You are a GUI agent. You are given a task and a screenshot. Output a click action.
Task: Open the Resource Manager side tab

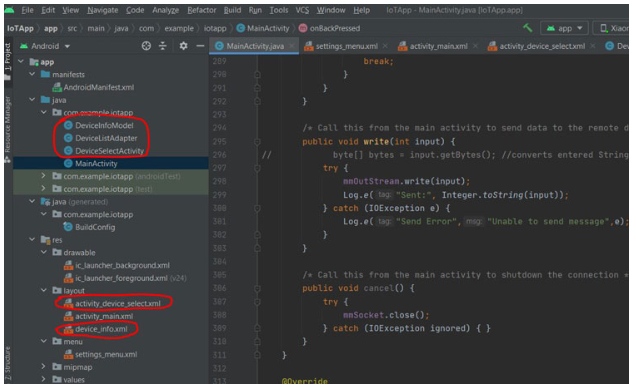pos(8,124)
